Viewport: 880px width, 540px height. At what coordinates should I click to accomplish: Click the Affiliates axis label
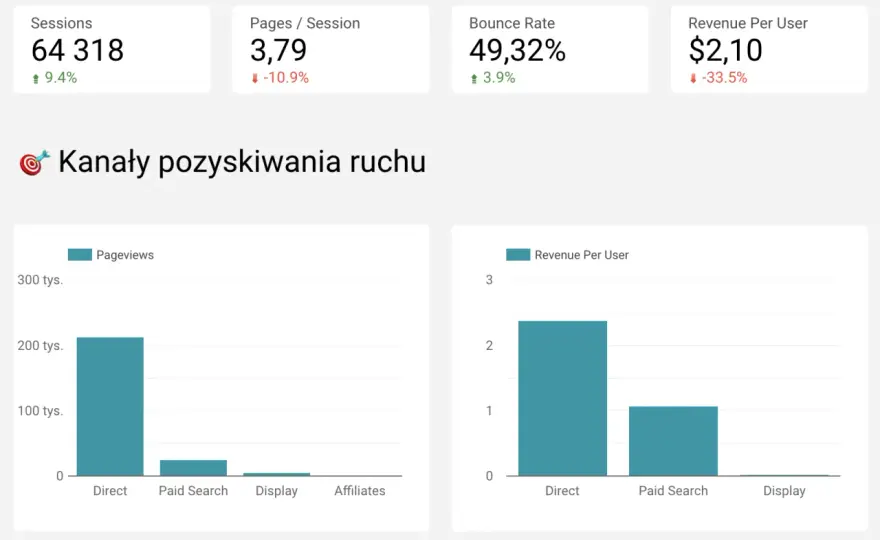[x=360, y=491]
